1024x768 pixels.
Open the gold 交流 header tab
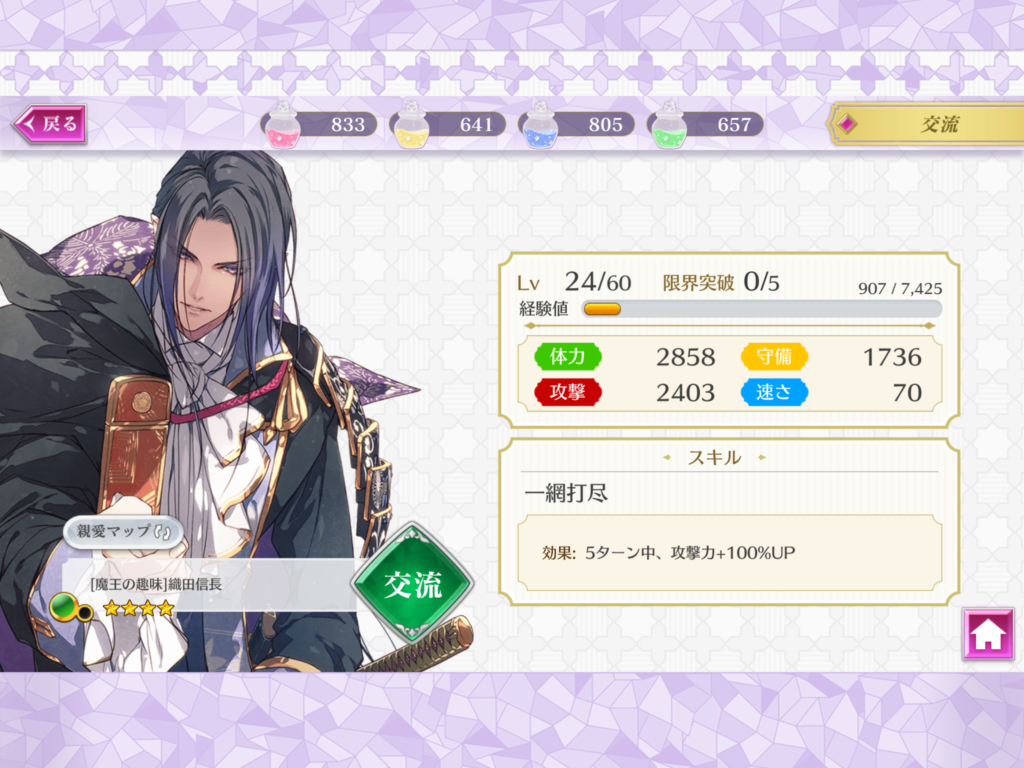tap(926, 123)
